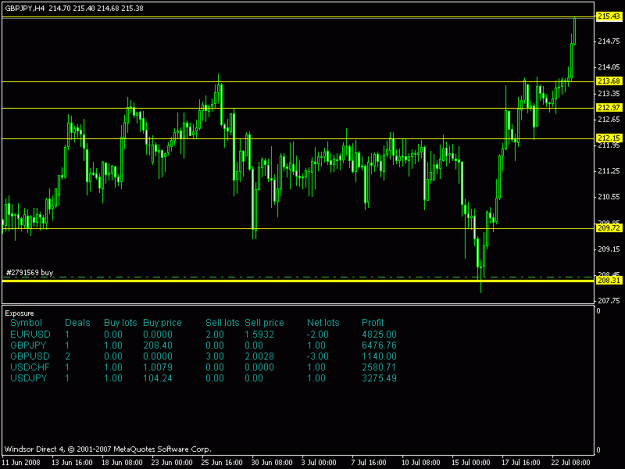The width and height of the screenshot is (625, 469).
Task: Select the 212.97 price level label
Action: pos(609,108)
